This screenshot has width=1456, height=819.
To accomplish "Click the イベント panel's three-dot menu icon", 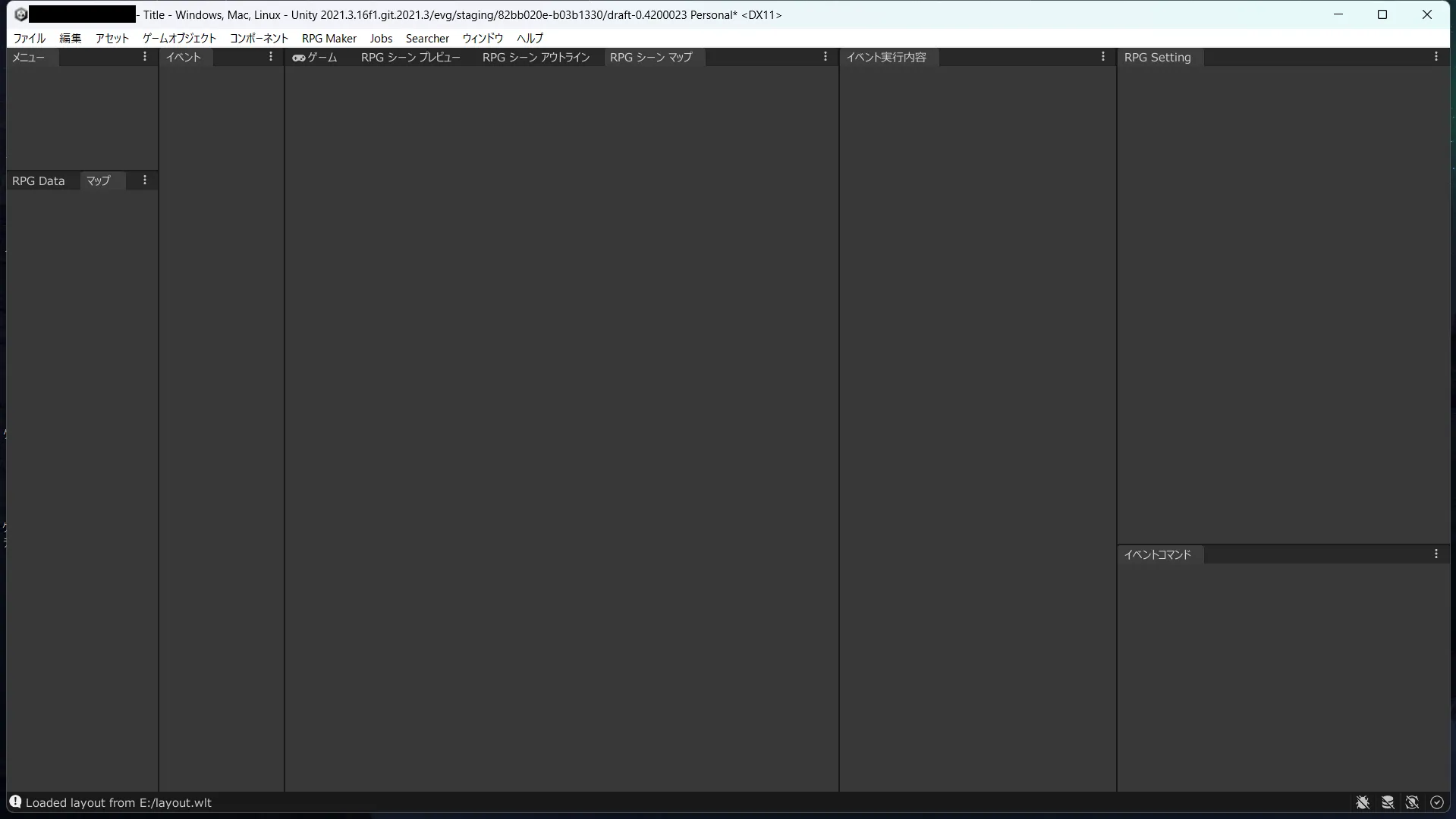I will pos(270,57).
